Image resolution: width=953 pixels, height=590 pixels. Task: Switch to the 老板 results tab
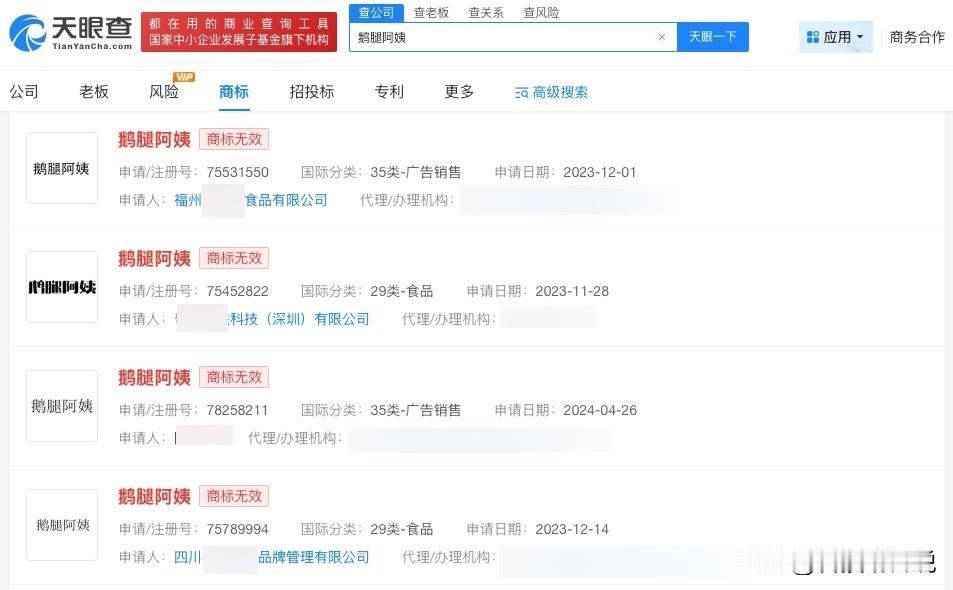(x=94, y=92)
